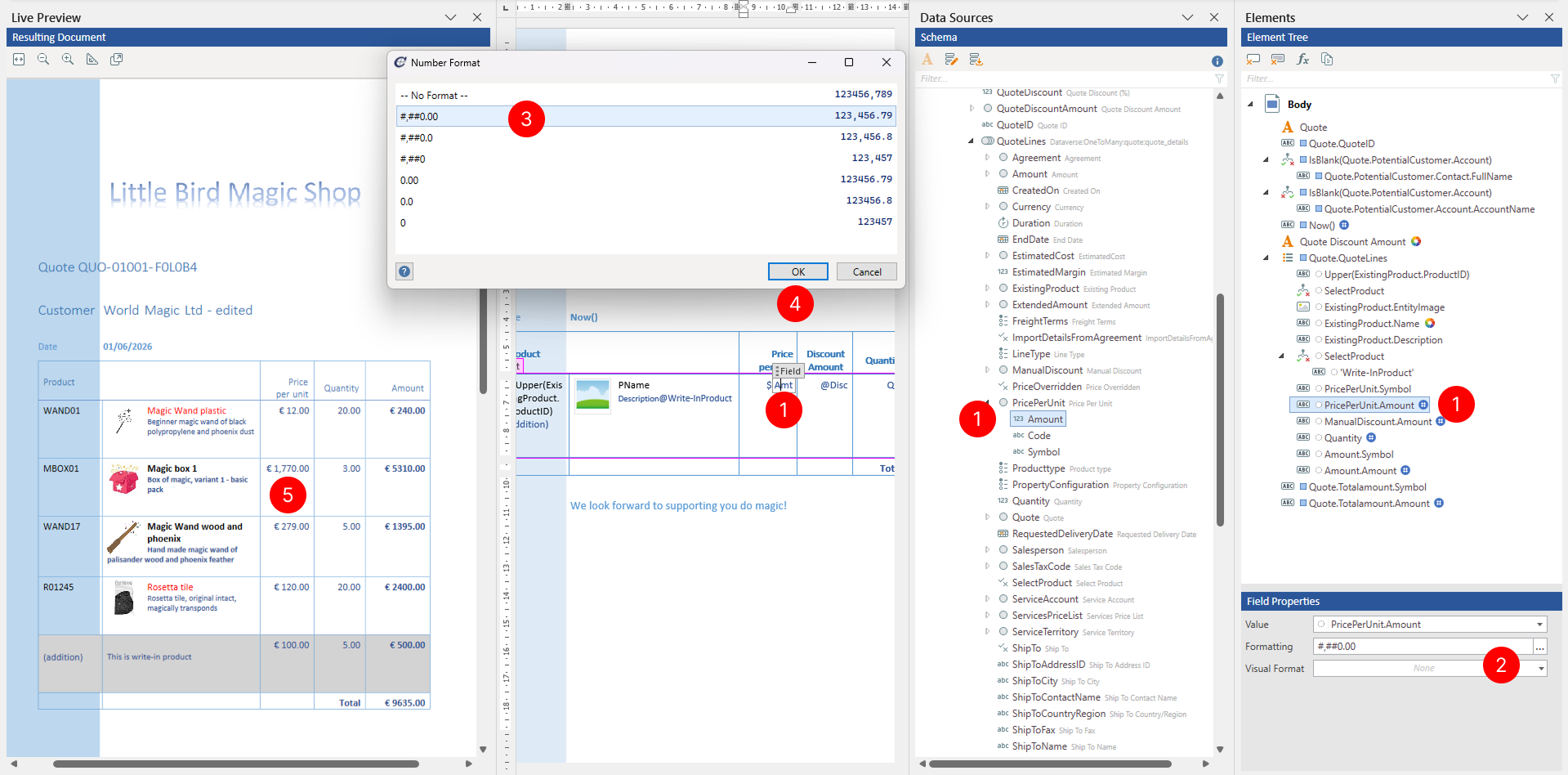
Task: Click the orange A label icon in Schema toolbar
Action: [x=927, y=59]
